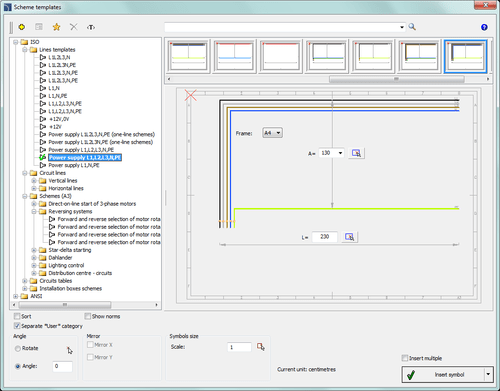Open help with blue question icon
The height and width of the screenshot is (391, 500).
(x=484, y=27)
